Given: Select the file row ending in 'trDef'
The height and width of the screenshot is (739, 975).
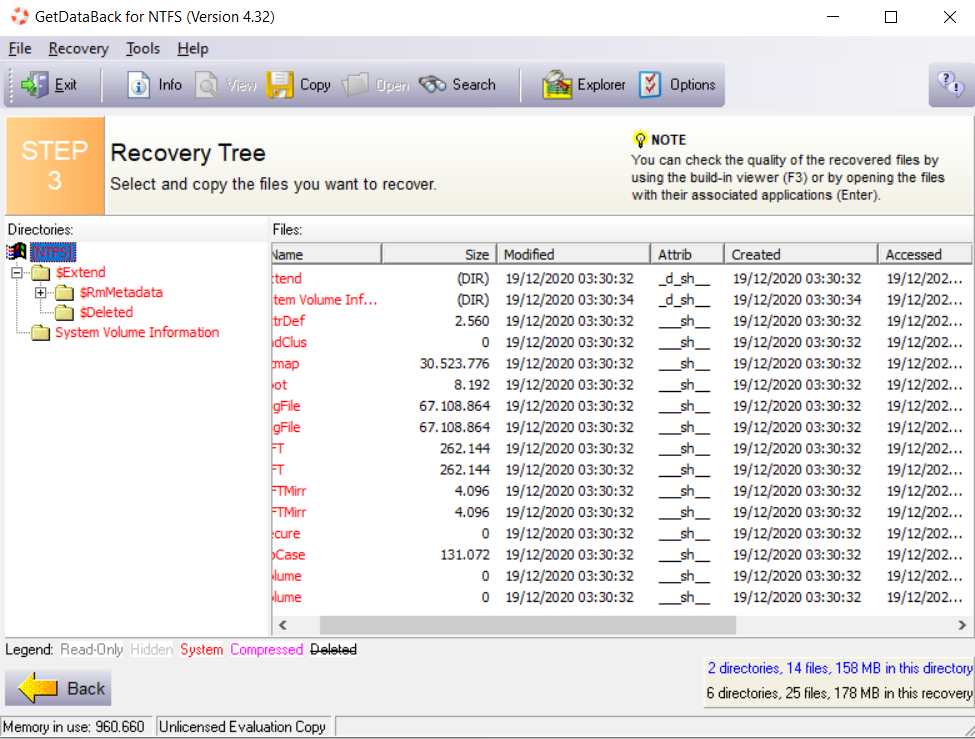Looking at the screenshot, I should click(x=622, y=321).
